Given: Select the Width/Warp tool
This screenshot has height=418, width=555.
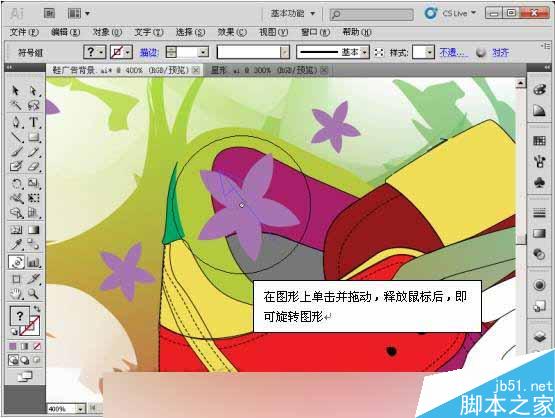Looking at the screenshot, I should pyautogui.click(x=16, y=198).
